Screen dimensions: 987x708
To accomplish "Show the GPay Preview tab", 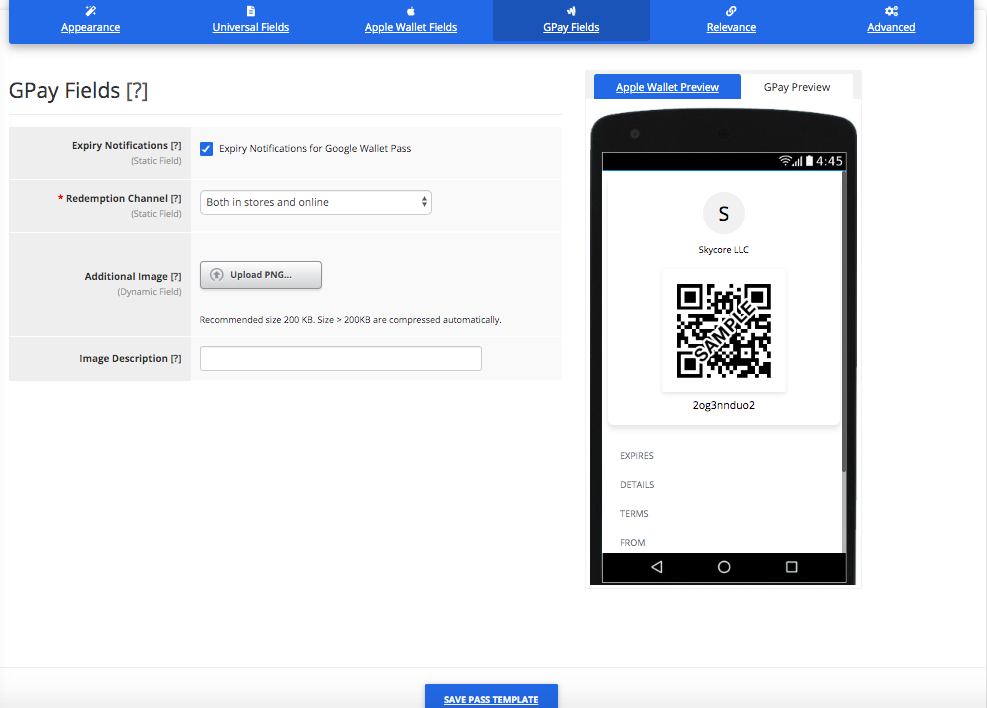I will coord(797,87).
